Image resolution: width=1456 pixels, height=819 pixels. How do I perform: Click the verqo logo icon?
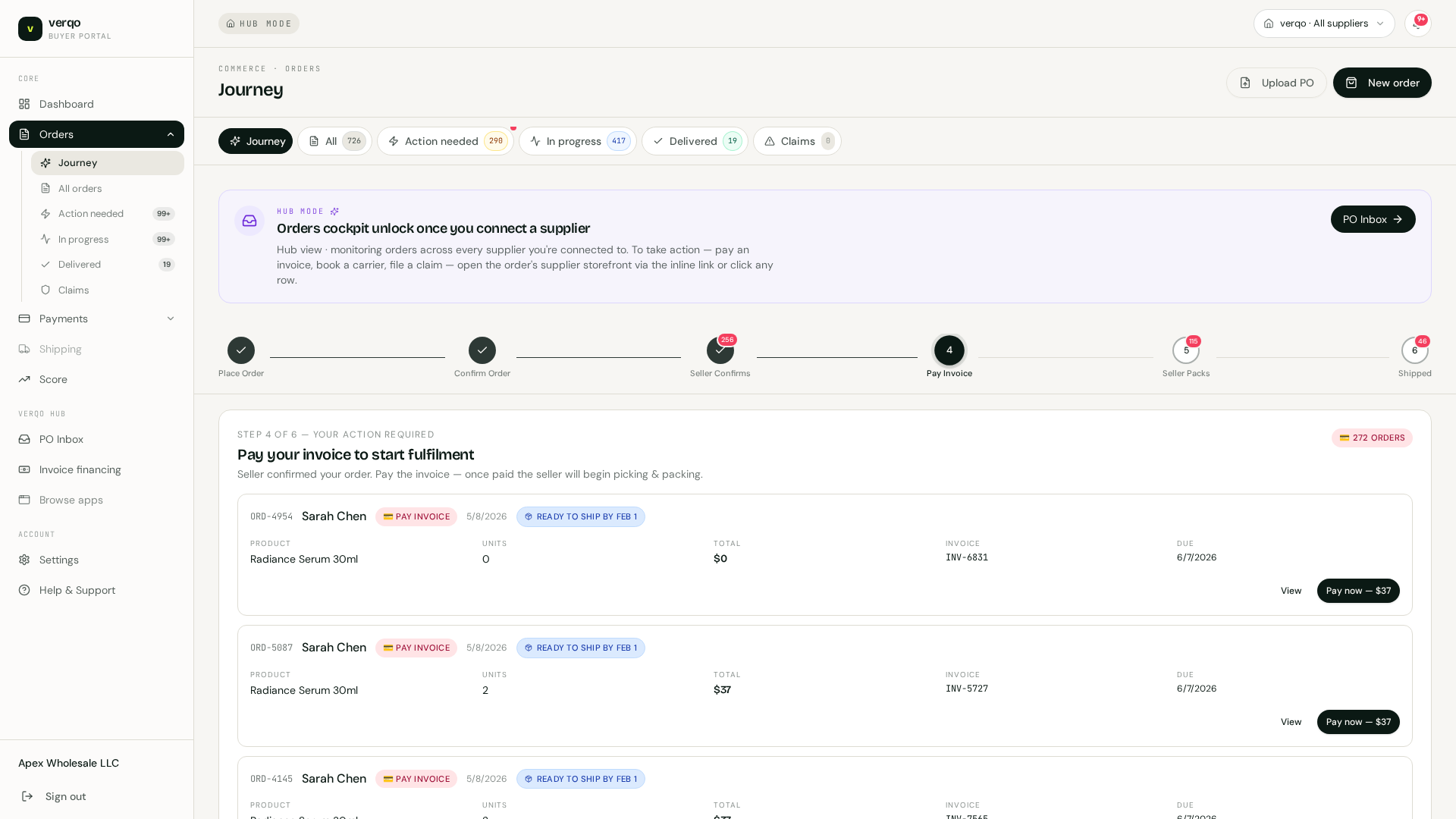[x=30, y=29]
